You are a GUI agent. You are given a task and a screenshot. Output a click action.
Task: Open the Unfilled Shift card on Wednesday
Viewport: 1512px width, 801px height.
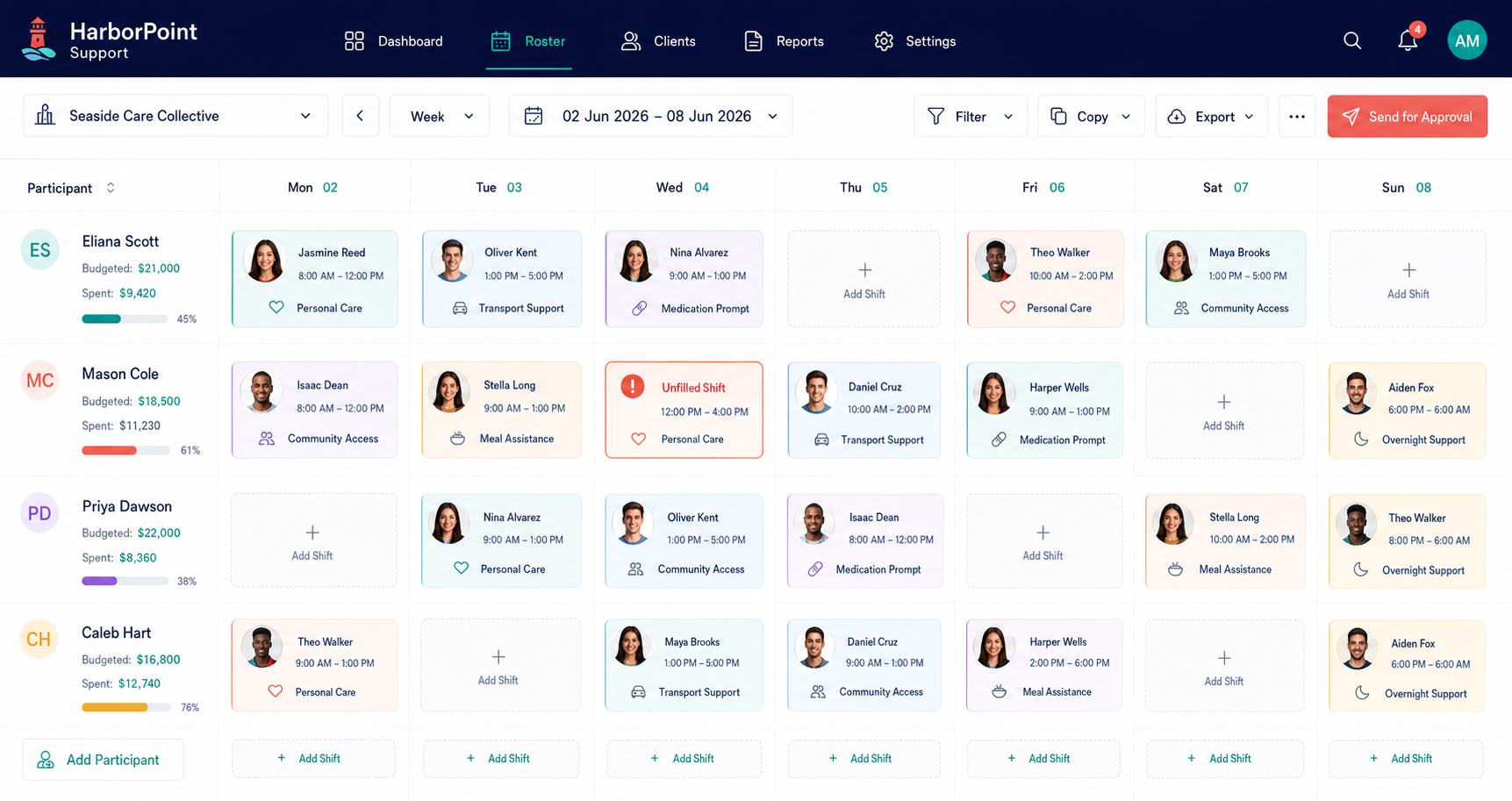tap(684, 410)
